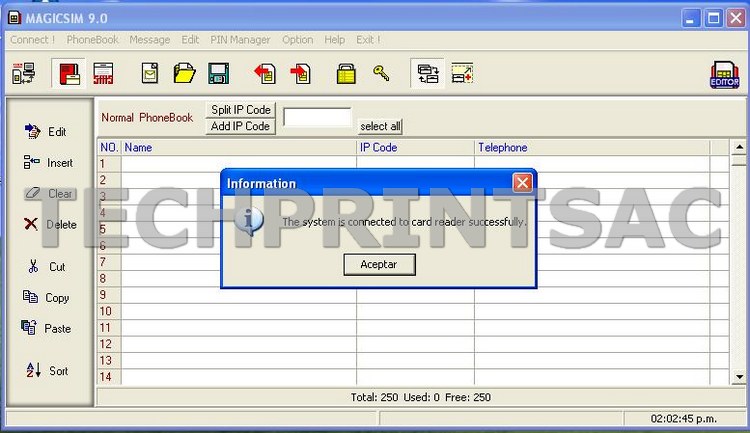
Task: Minimize the MAGICSIM 9.0 window
Action: [690, 19]
